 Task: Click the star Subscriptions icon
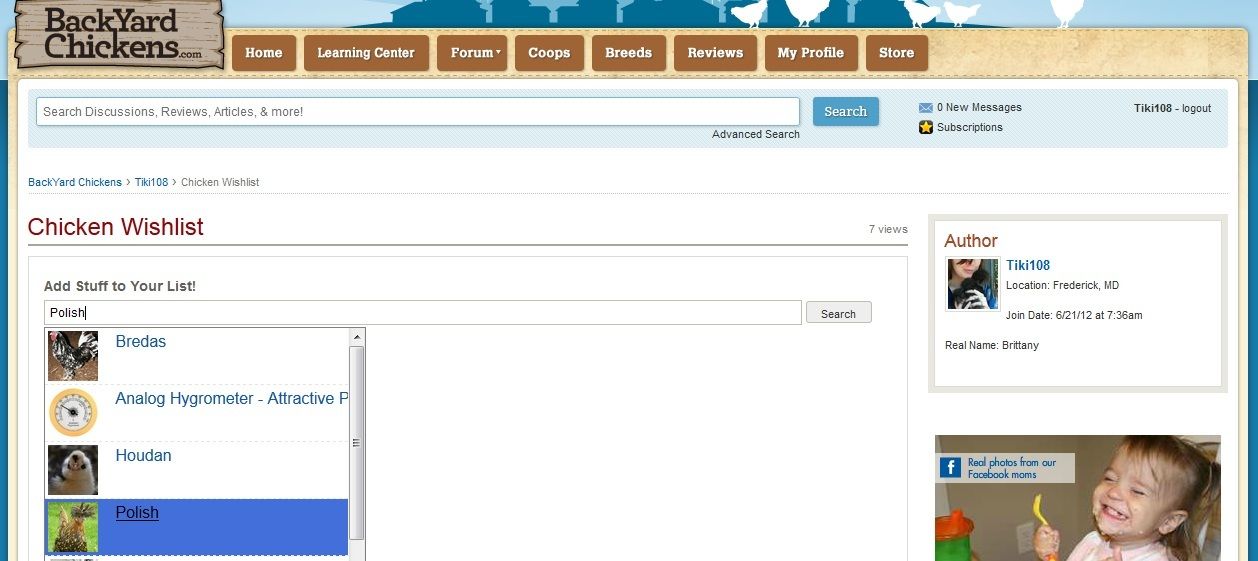click(x=925, y=128)
